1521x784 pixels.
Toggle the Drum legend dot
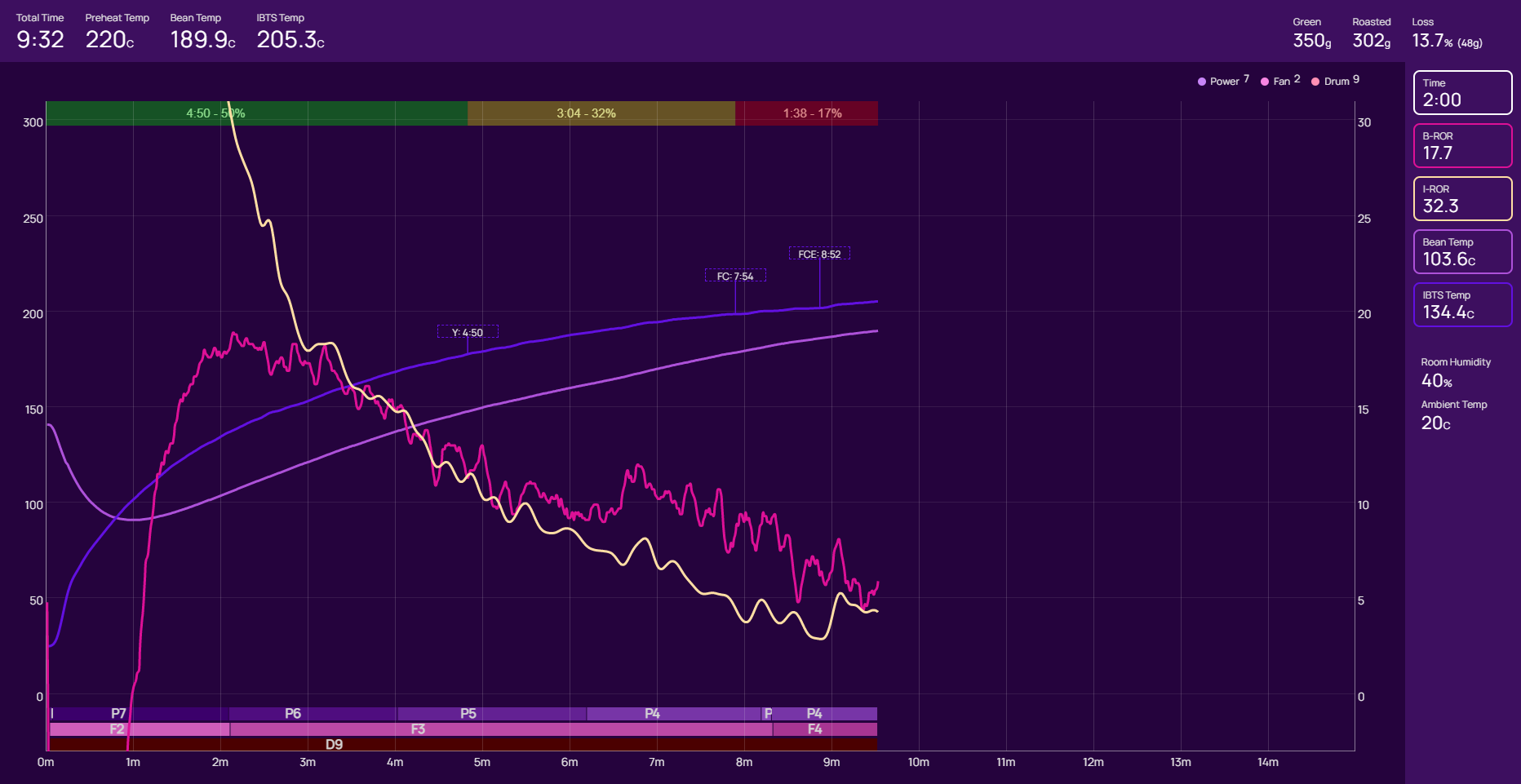(x=1315, y=82)
